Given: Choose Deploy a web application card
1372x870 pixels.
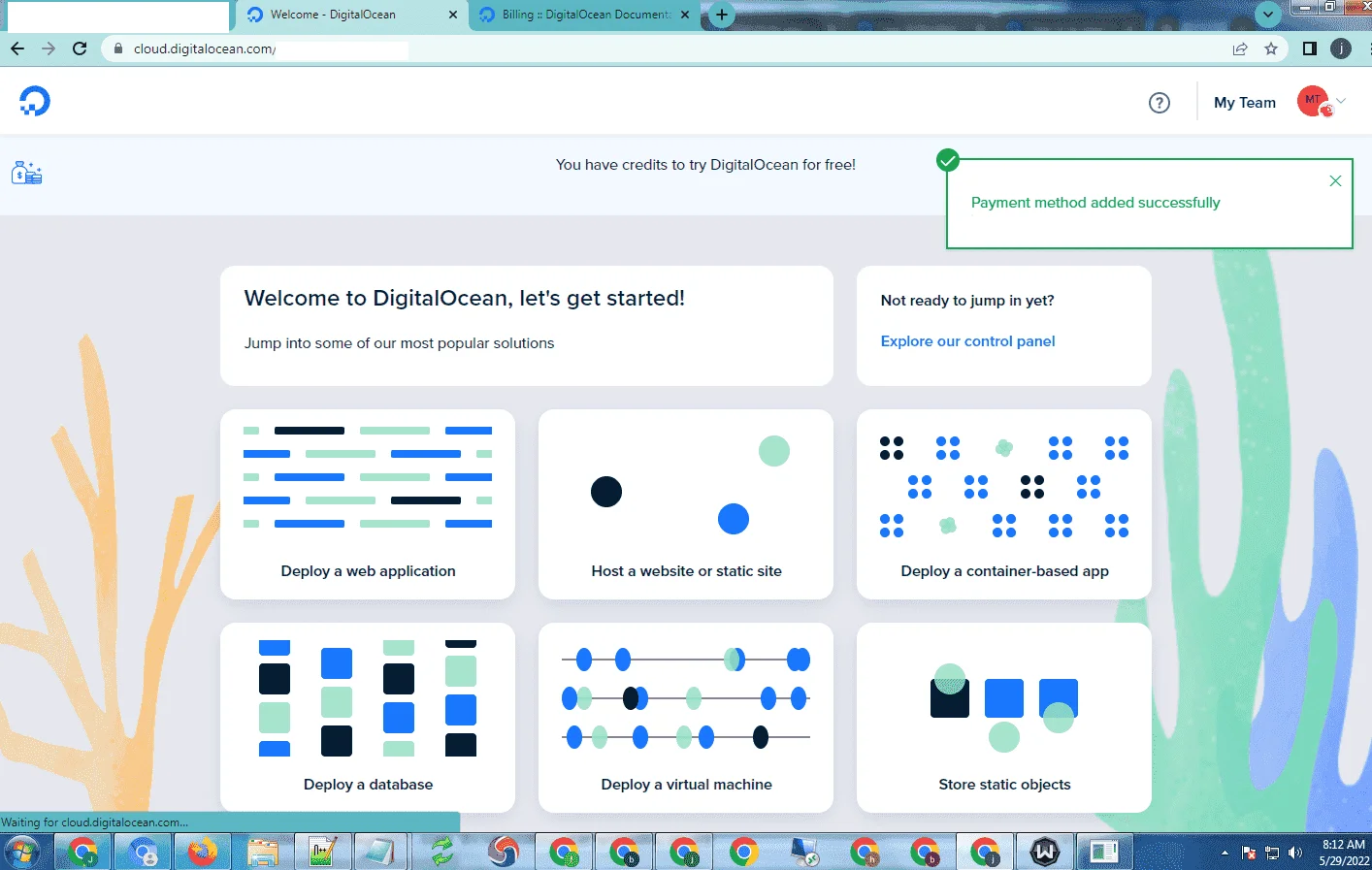Looking at the screenshot, I should click(x=368, y=504).
